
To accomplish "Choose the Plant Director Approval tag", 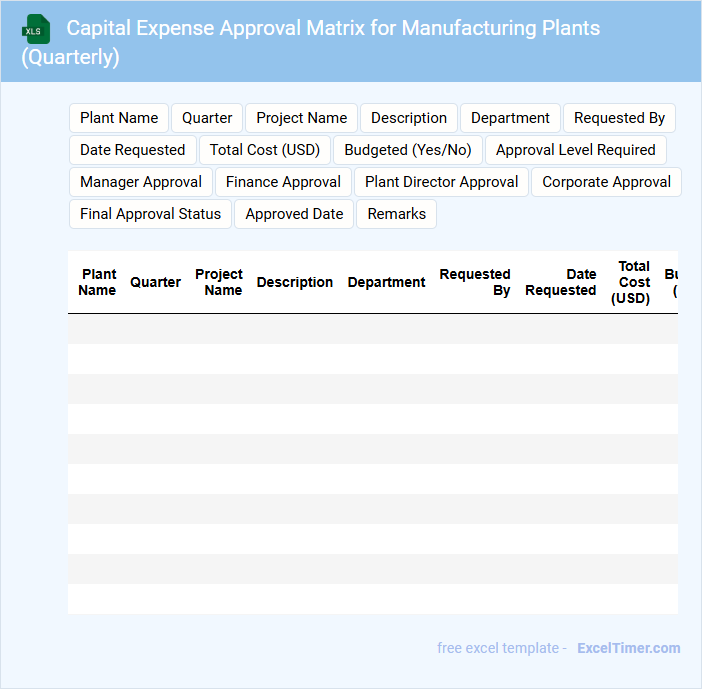I will point(441,182).
